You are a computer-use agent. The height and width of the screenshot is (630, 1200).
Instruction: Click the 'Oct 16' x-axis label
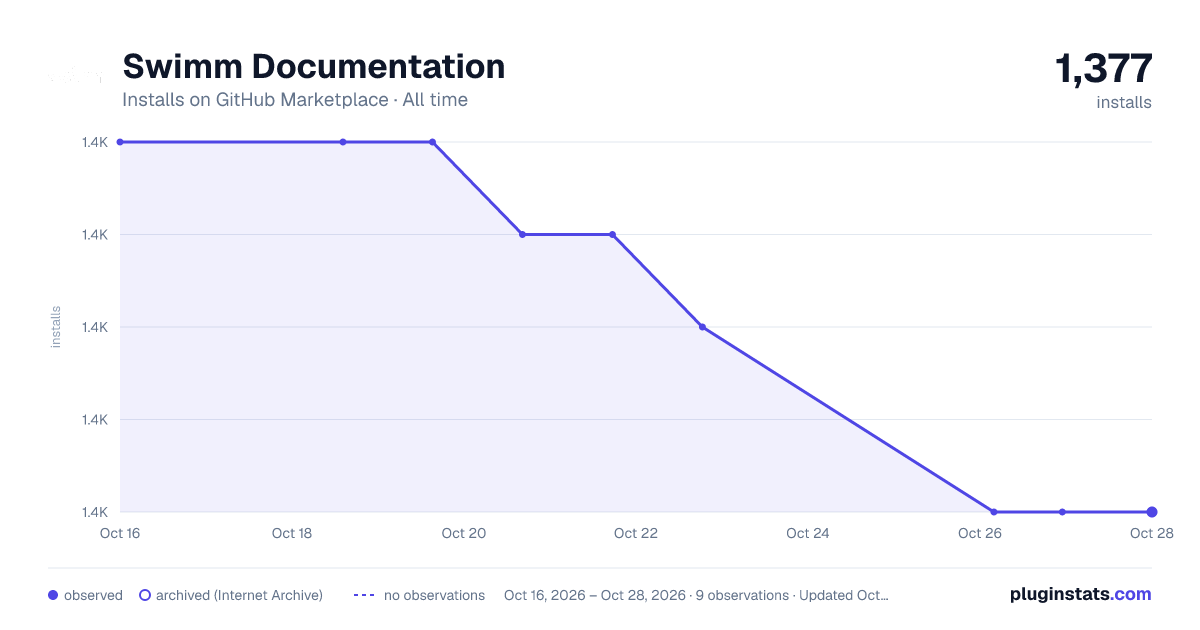point(120,533)
